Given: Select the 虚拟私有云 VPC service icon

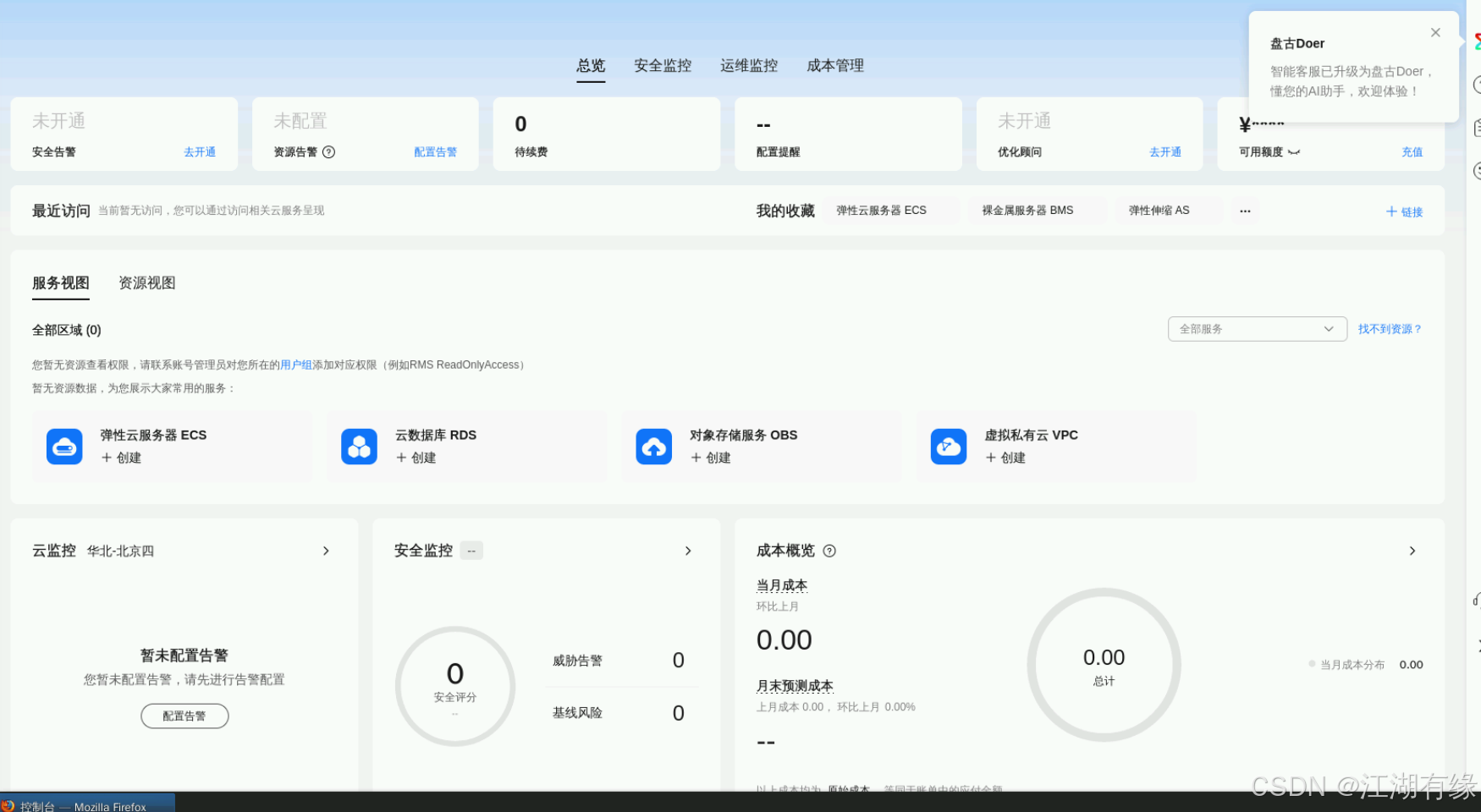Looking at the screenshot, I should point(948,446).
